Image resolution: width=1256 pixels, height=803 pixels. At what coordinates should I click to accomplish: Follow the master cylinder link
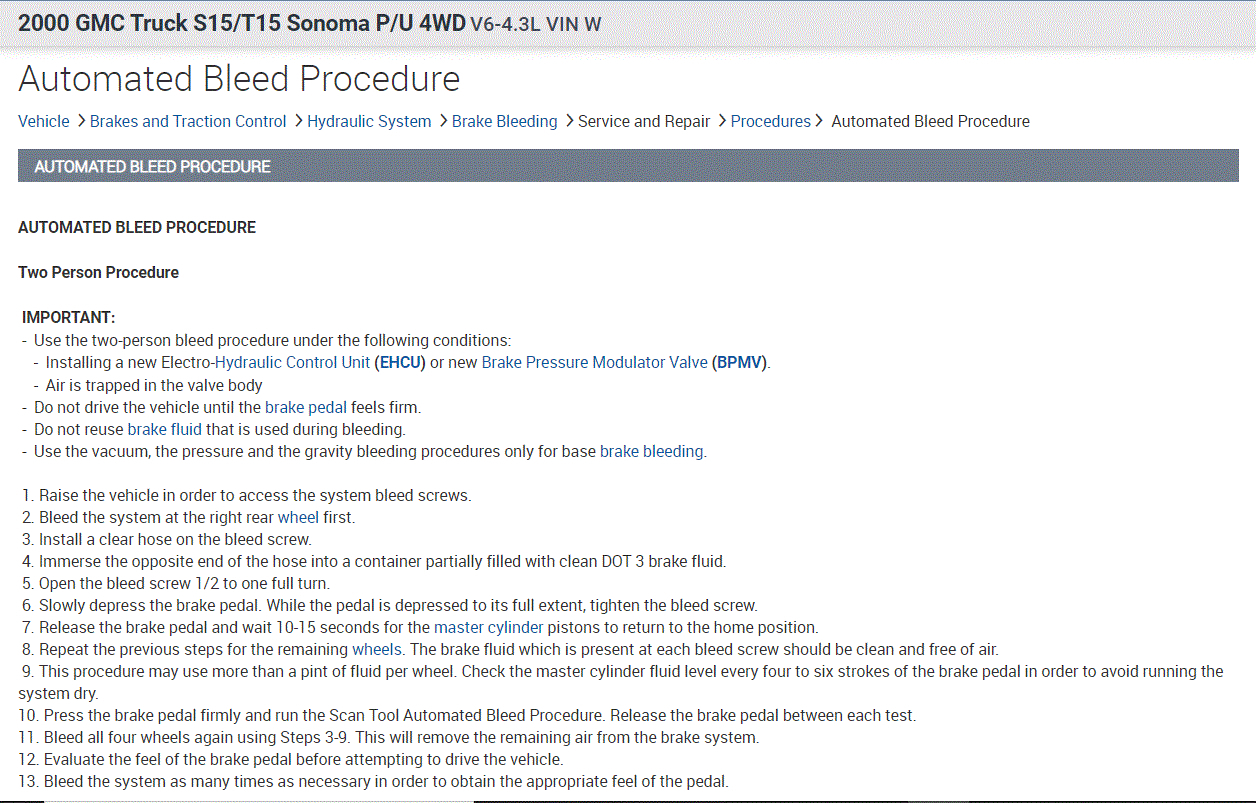pos(488,627)
